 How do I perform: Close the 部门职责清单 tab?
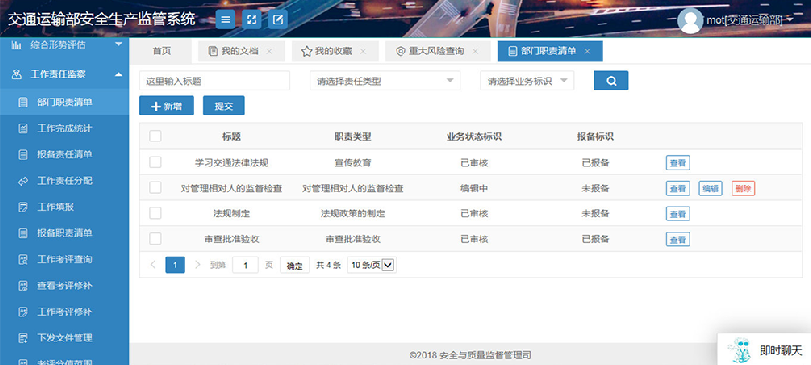coord(587,51)
